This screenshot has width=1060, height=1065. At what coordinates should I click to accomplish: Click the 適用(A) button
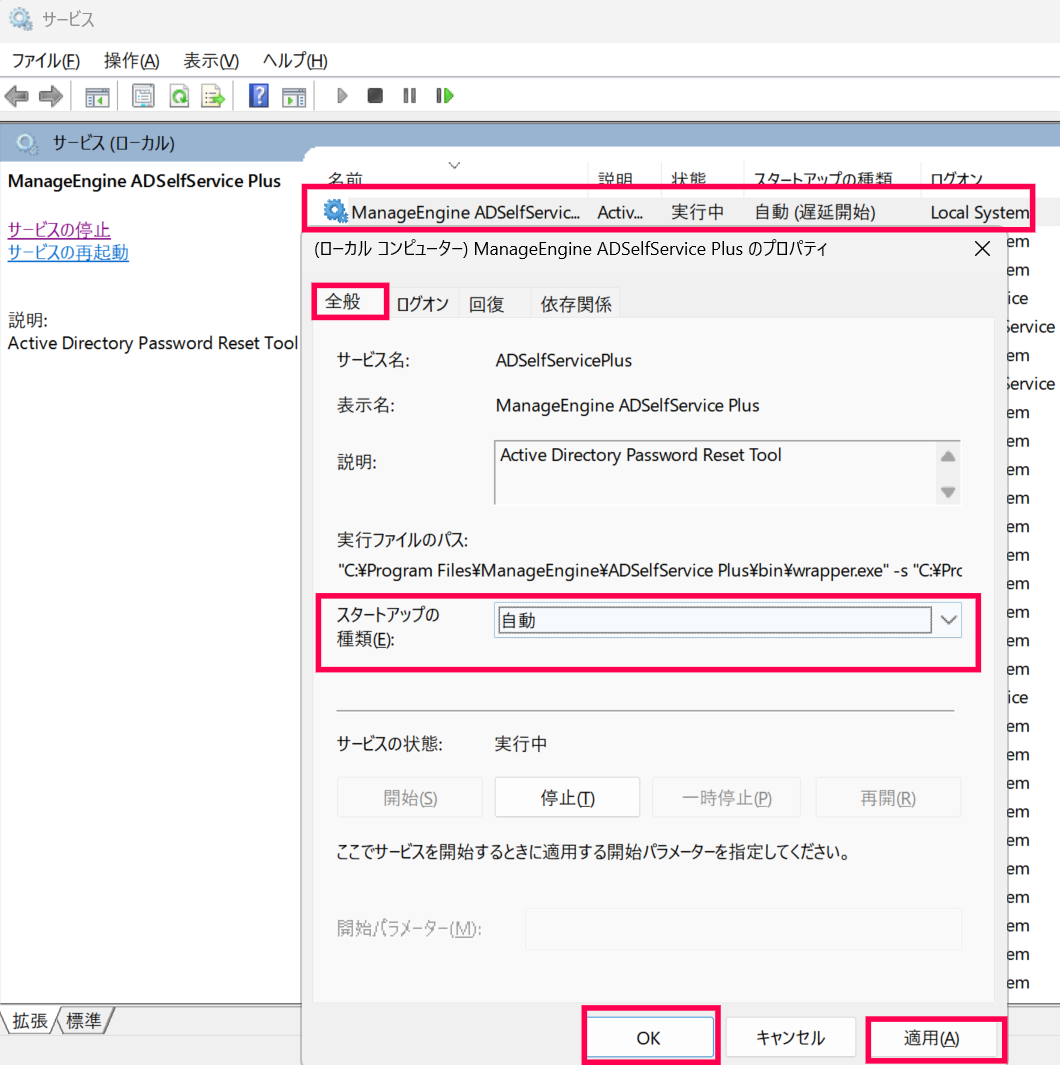click(x=932, y=1037)
